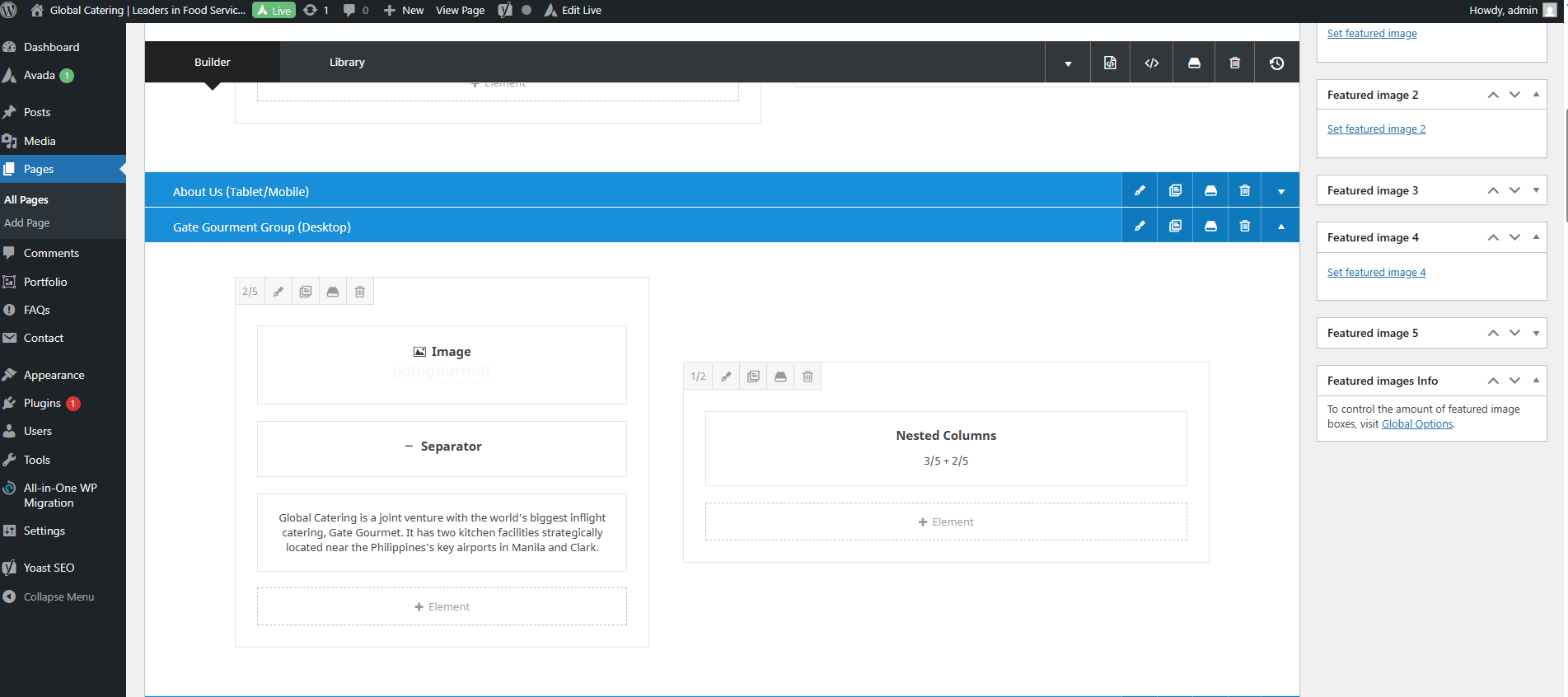Edit the About Us (Tablet/Mobile) container
This screenshot has width=1568, height=697.
point(1140,191)
